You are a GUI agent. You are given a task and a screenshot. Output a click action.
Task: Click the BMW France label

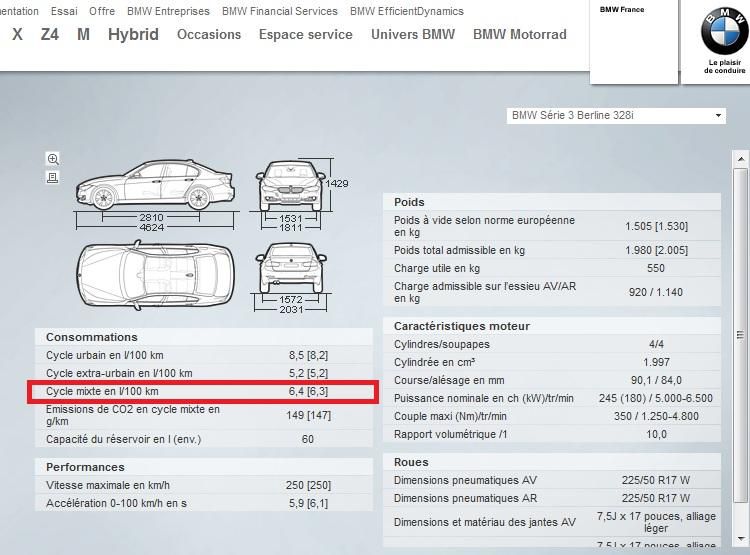[x=622, y=10]
